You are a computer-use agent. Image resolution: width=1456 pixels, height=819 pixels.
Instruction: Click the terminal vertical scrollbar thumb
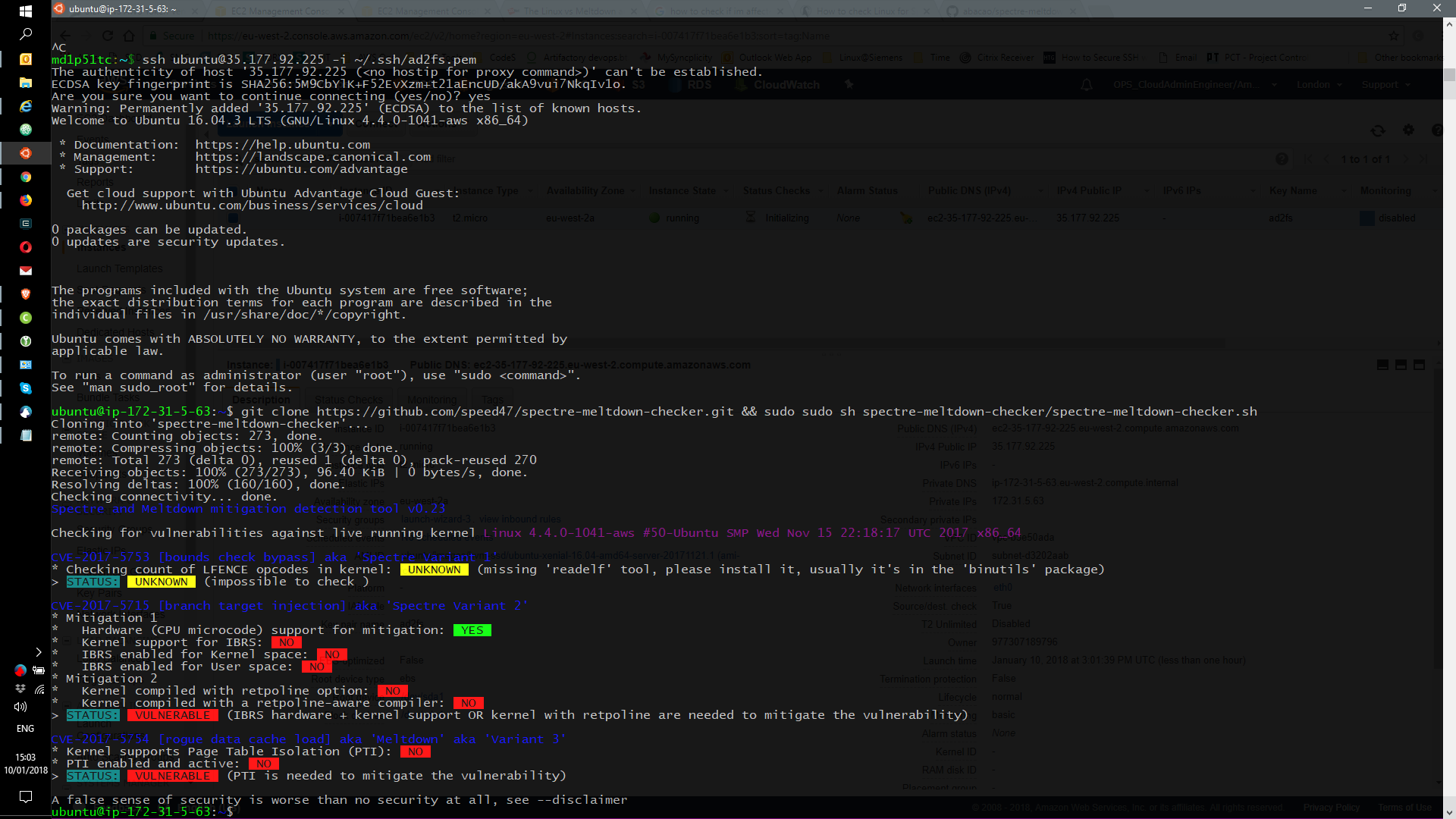click(1449, 74)
